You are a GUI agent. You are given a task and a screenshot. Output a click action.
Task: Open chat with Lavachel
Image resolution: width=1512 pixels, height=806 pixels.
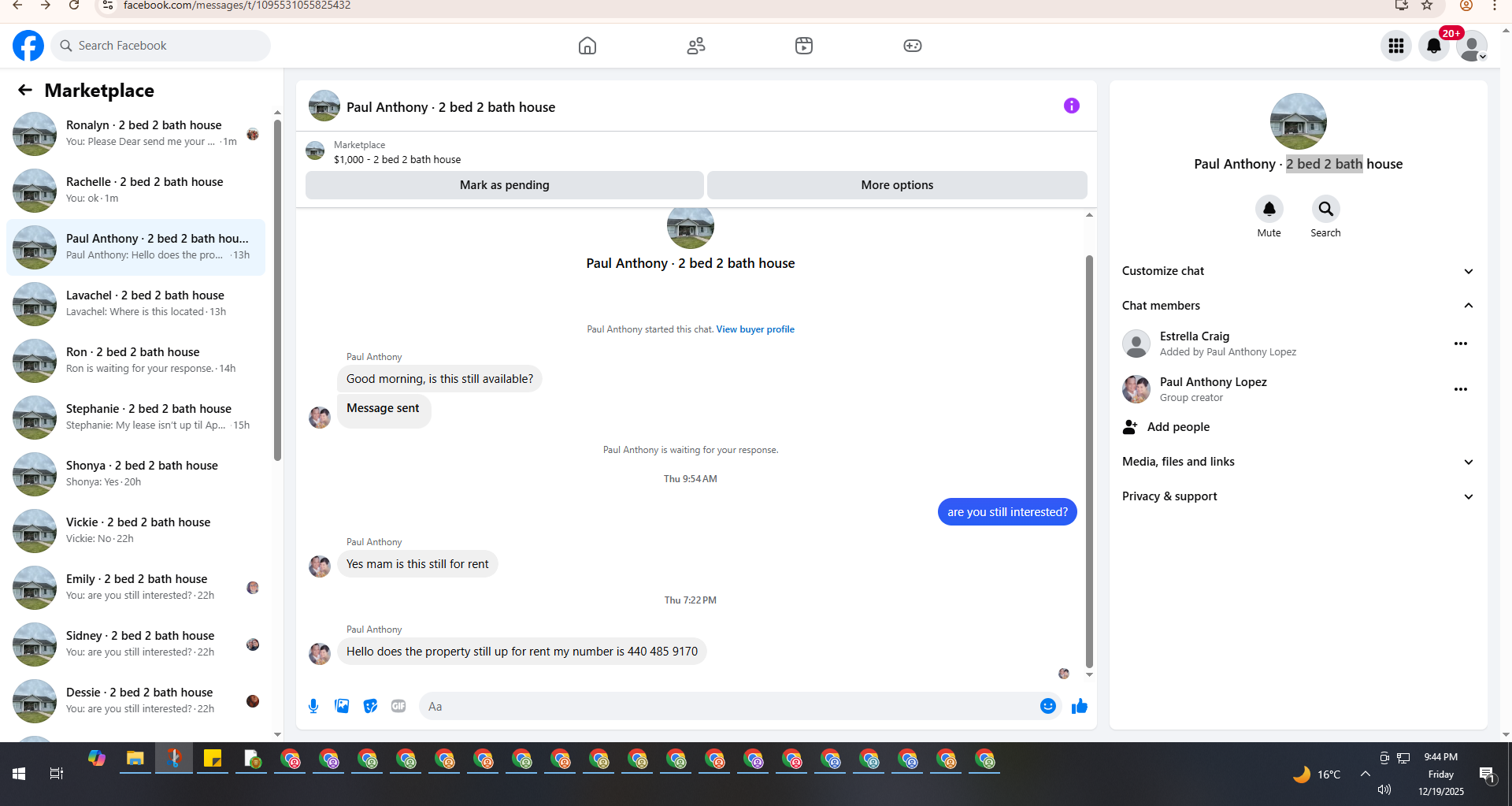[135, 304]
